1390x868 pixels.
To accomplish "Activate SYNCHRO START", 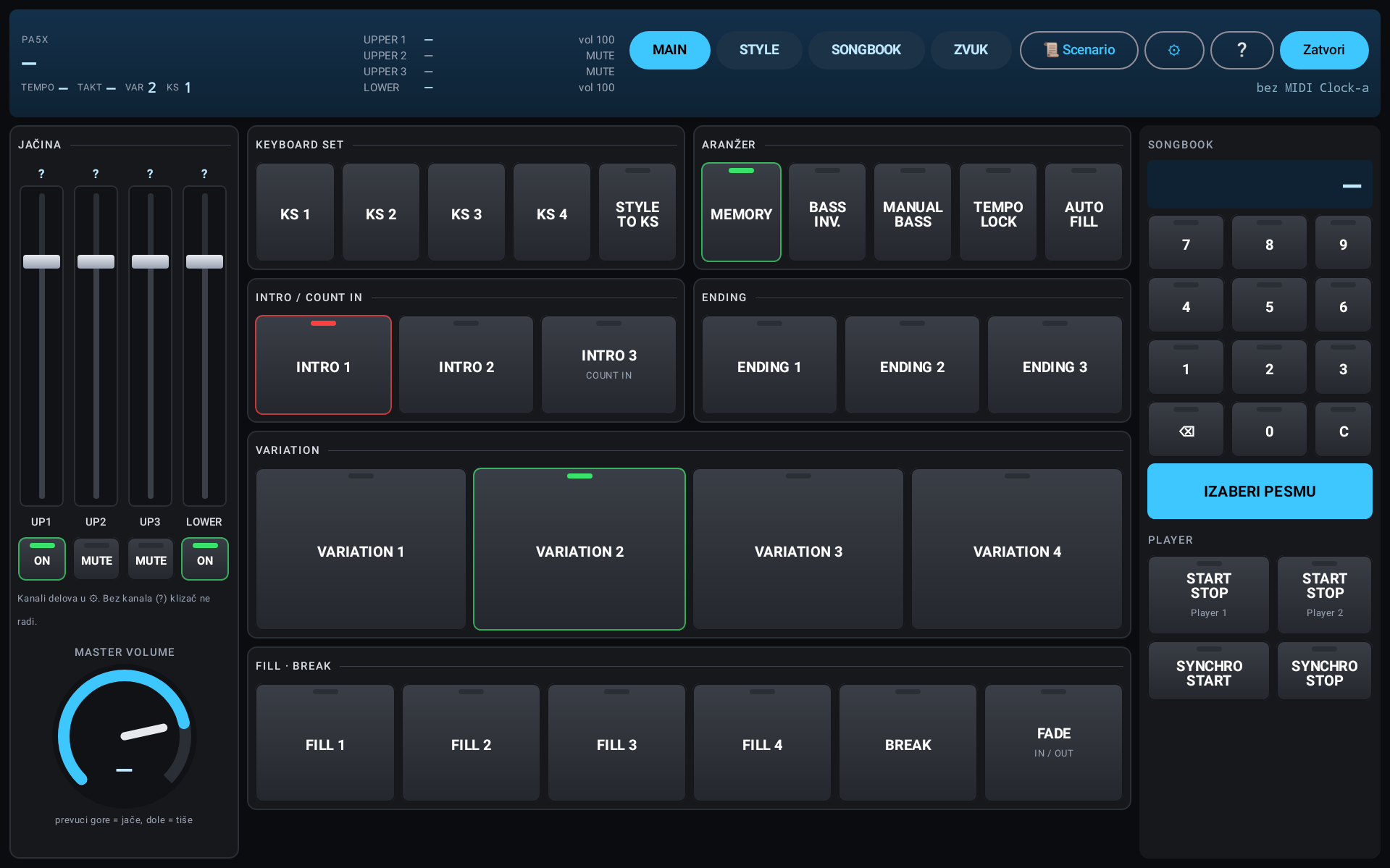I will click(1208, 670).
